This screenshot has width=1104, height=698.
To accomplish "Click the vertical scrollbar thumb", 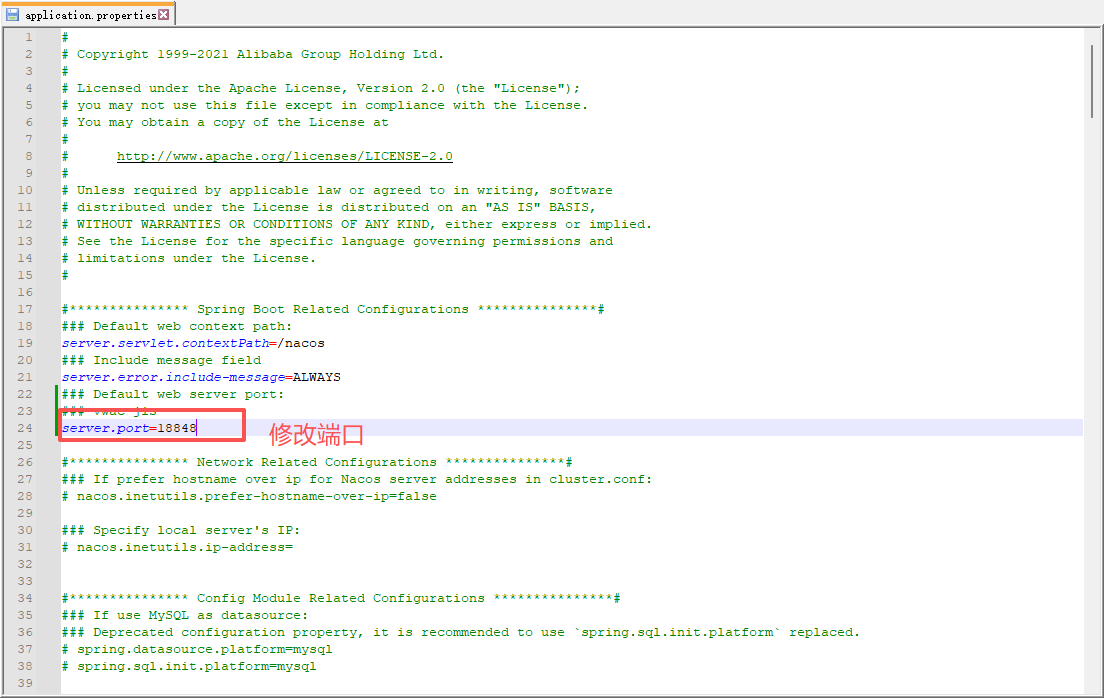I will (x=1092, y=81).
